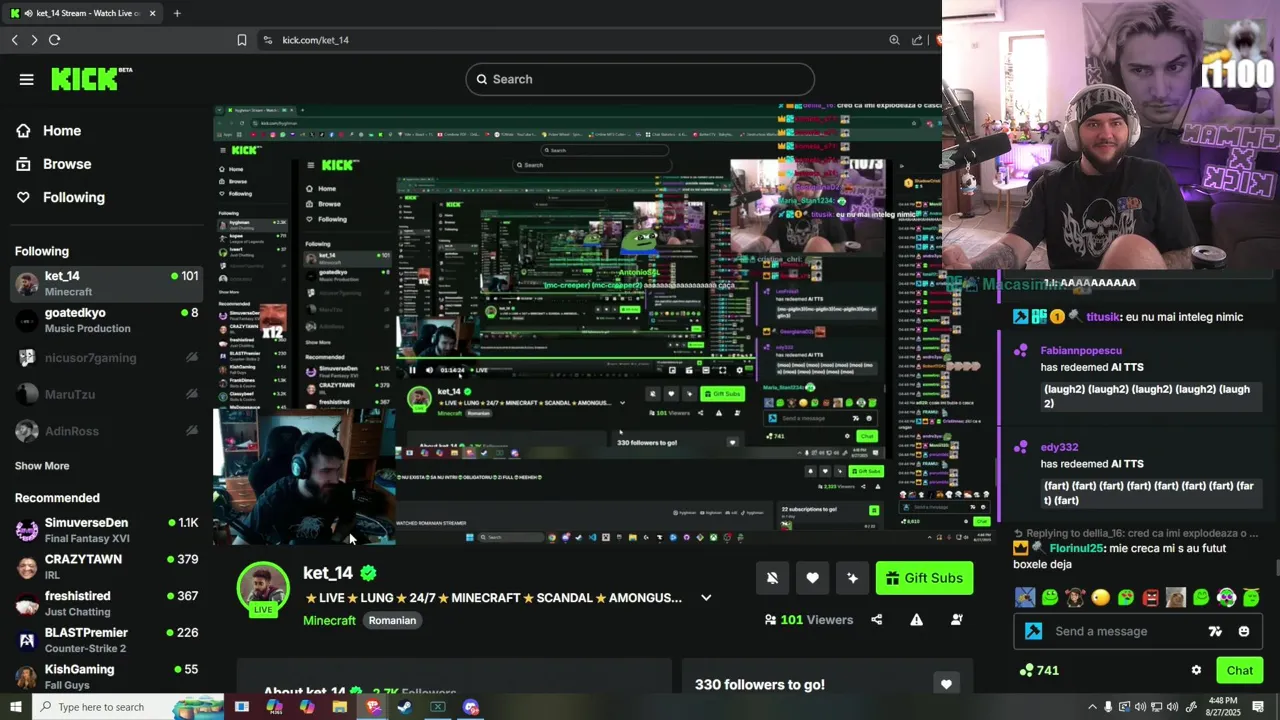This screenshot has width=1280, height=720.
Task: Click the Gift Subs button
Action: click(x=924, y=578)
